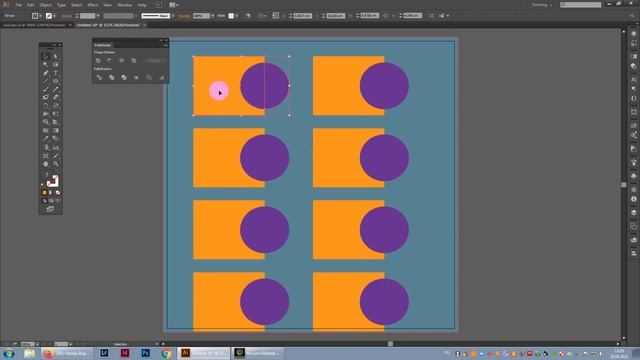This screenshot has height=360, width=640.
Task: Open the Effect menu
Action: click(93, 5)
